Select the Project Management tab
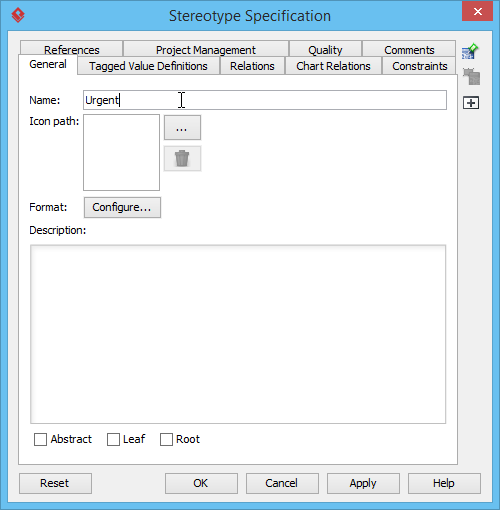Image resolution: width=500 pixels, height=510 pixels. click(x=206, y=49)
